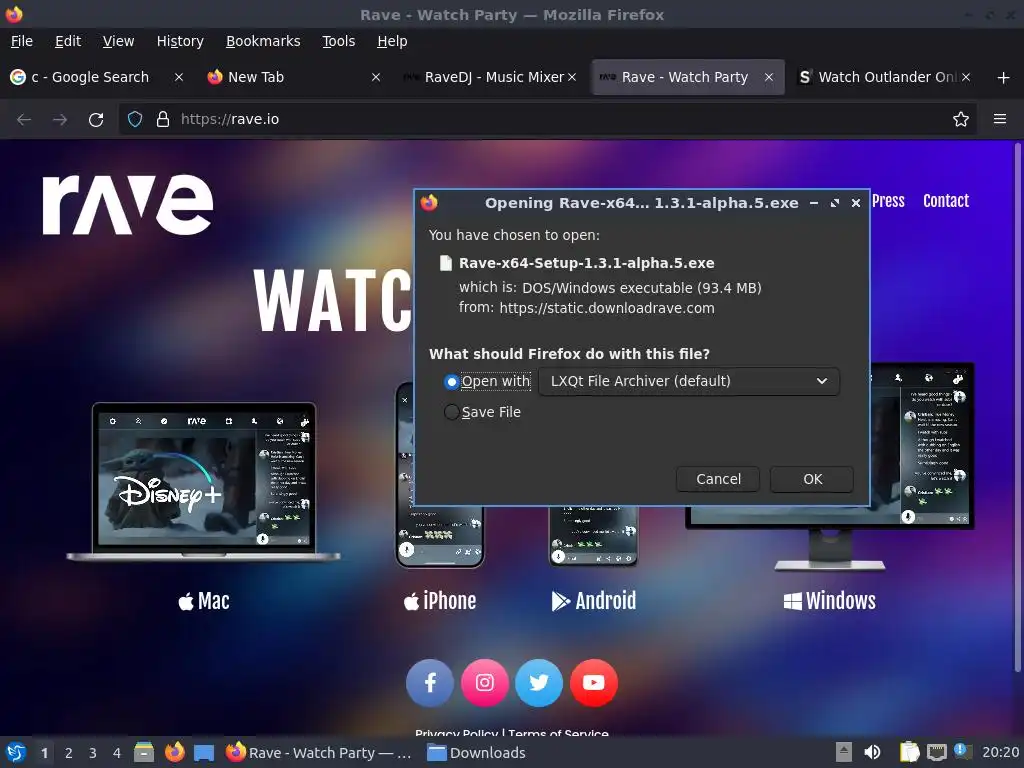Click the Android download link
The width and height of the screenshot is (1024, 768).
coord(594,601)
